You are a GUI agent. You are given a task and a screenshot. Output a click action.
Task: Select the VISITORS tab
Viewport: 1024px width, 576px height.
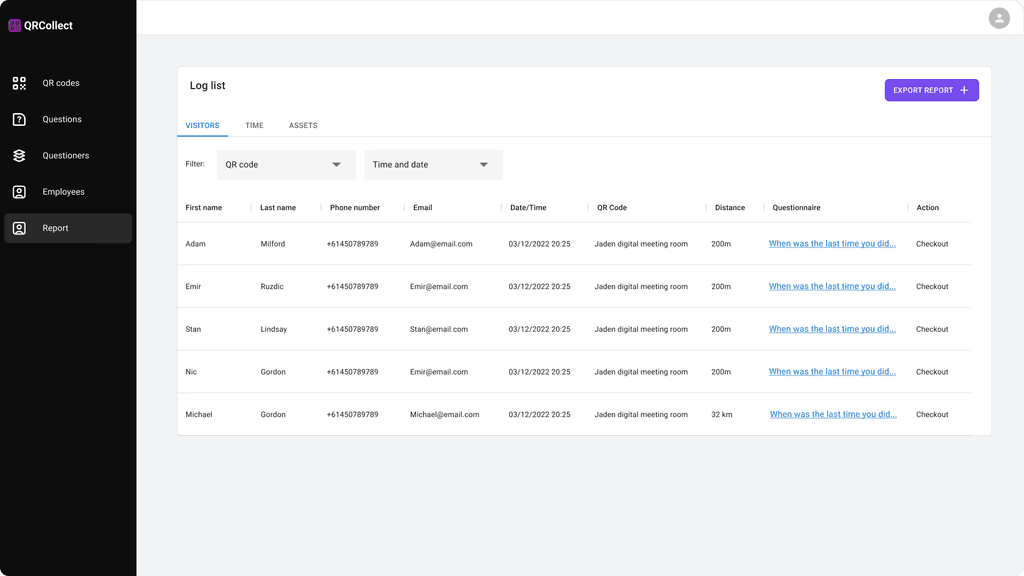coord(202,126)
